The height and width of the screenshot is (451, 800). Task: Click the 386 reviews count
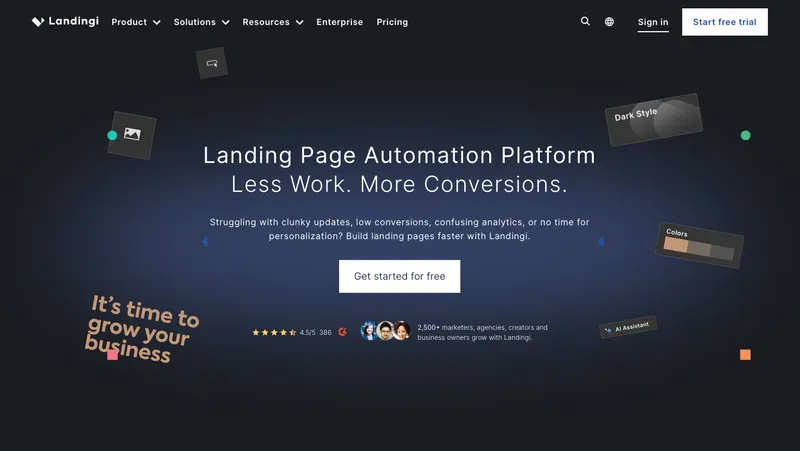tap(326, 333)
